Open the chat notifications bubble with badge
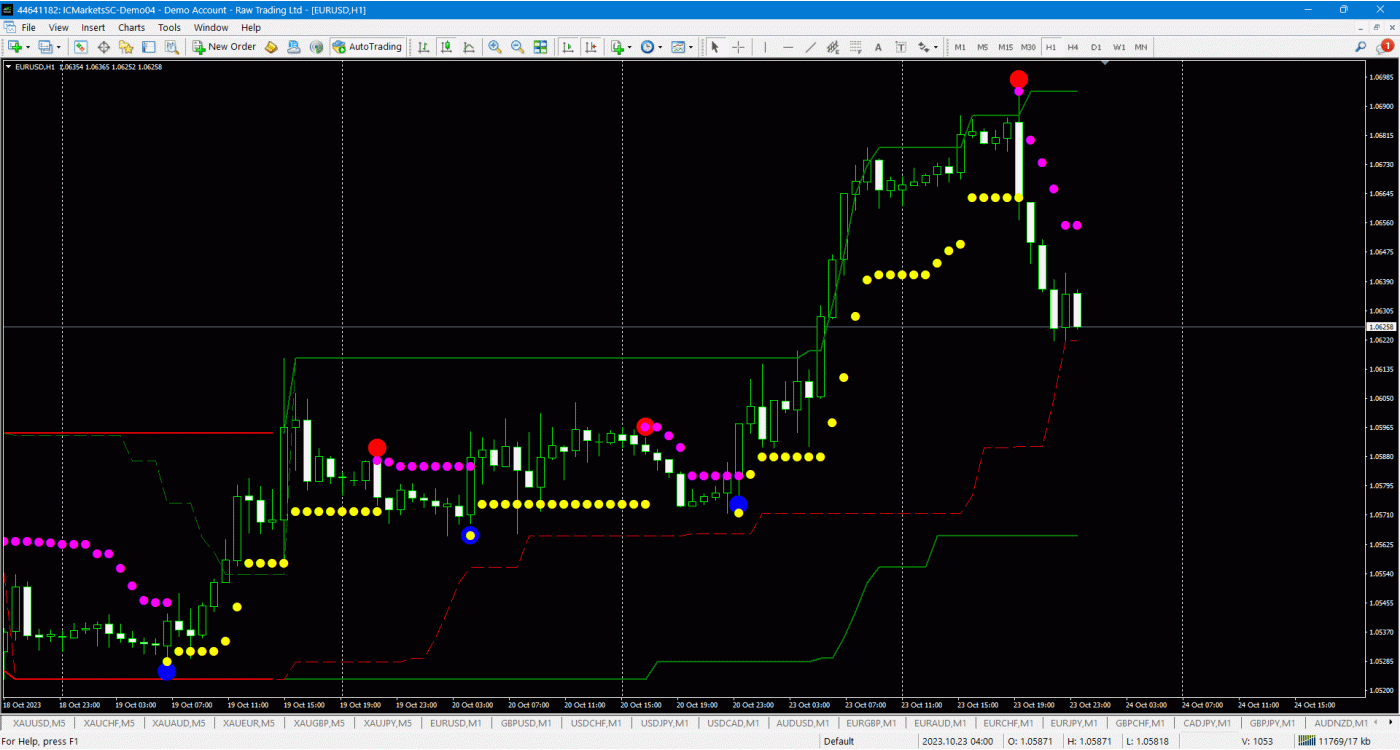Screen dimensions: 1400x750 (x=1385, y=47)
